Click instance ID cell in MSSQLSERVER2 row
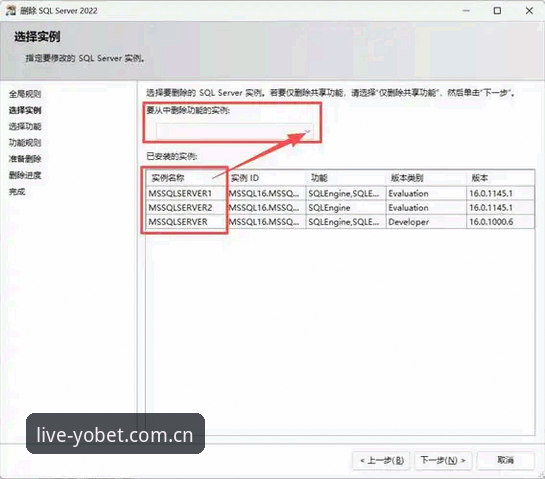The image size is (545, 479). (266, 208)
